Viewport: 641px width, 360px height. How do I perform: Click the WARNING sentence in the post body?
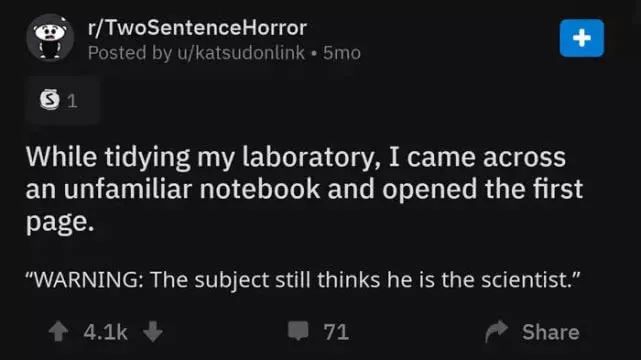pyautogui.click(x=303, y=280)
